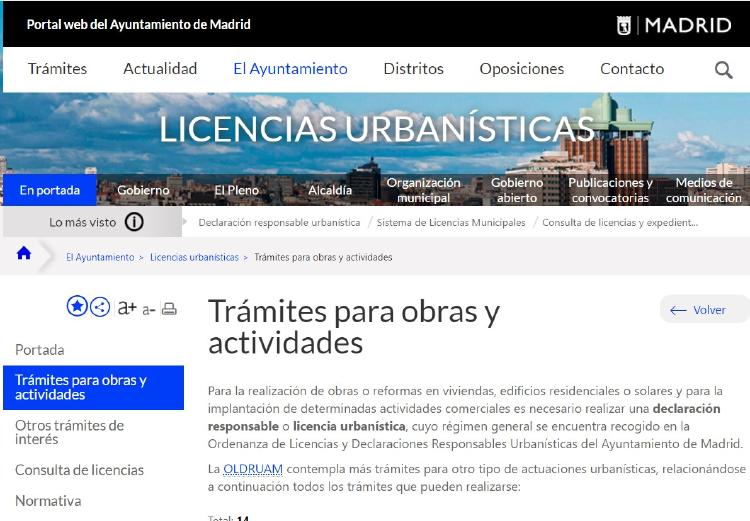Select El Ayuntamiento menu item
Viewport: 750px width, 521px height.
290,69
